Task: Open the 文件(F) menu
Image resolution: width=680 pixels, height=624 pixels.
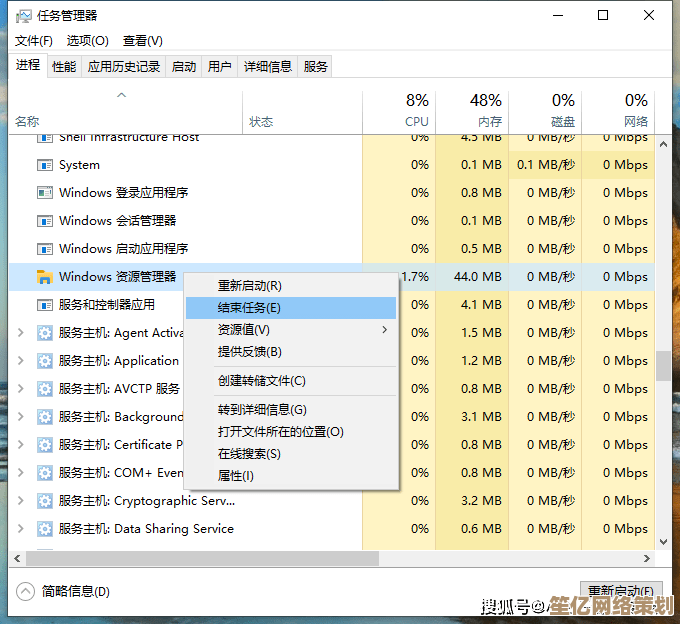Action: click(x=34, y=41)
